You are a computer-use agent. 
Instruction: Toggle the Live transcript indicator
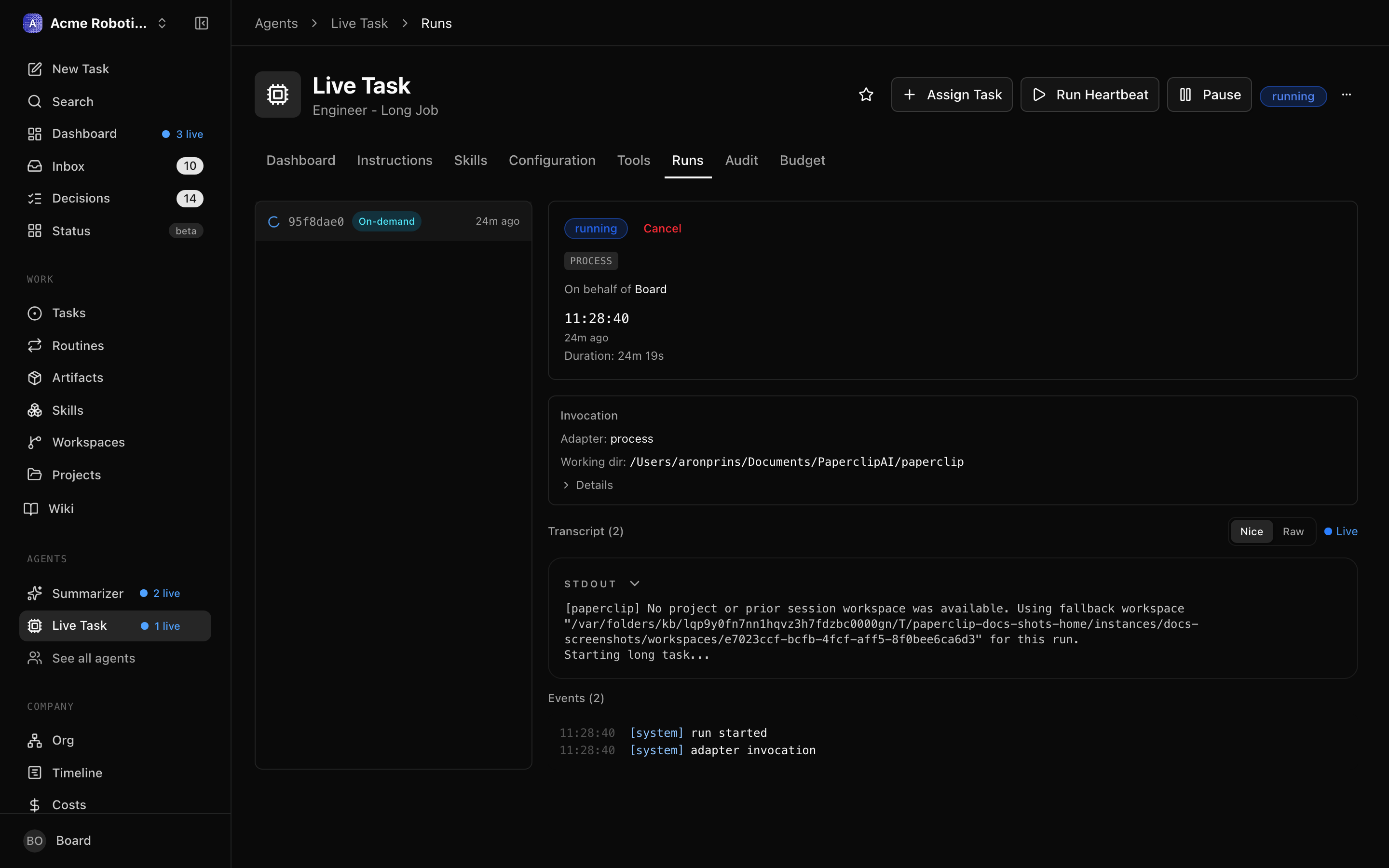coord(1341,531)
